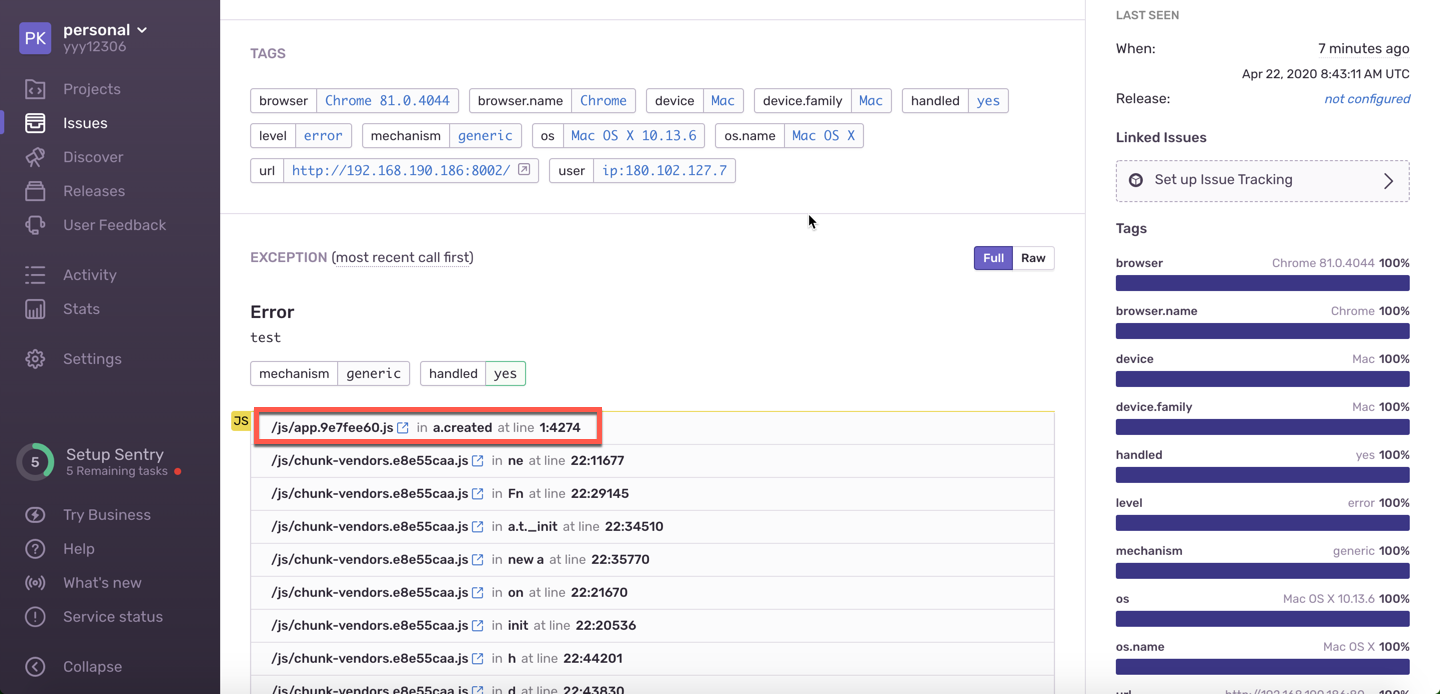Image resolution: width=1440 pixels, height=694 pixels.
Task: Toggle most recent call first ordering
Action: [x=402, y=258]
